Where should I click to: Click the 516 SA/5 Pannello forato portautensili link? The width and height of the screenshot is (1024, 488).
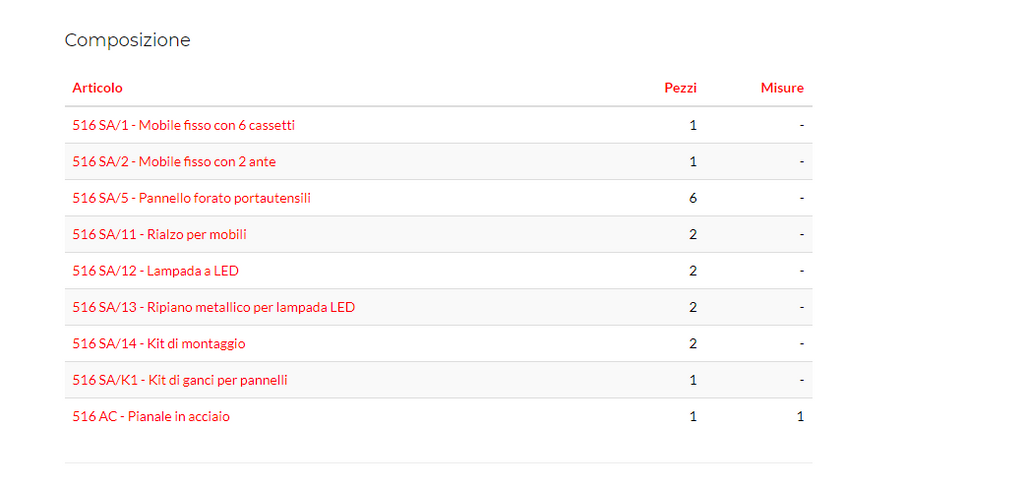point(191,198)
